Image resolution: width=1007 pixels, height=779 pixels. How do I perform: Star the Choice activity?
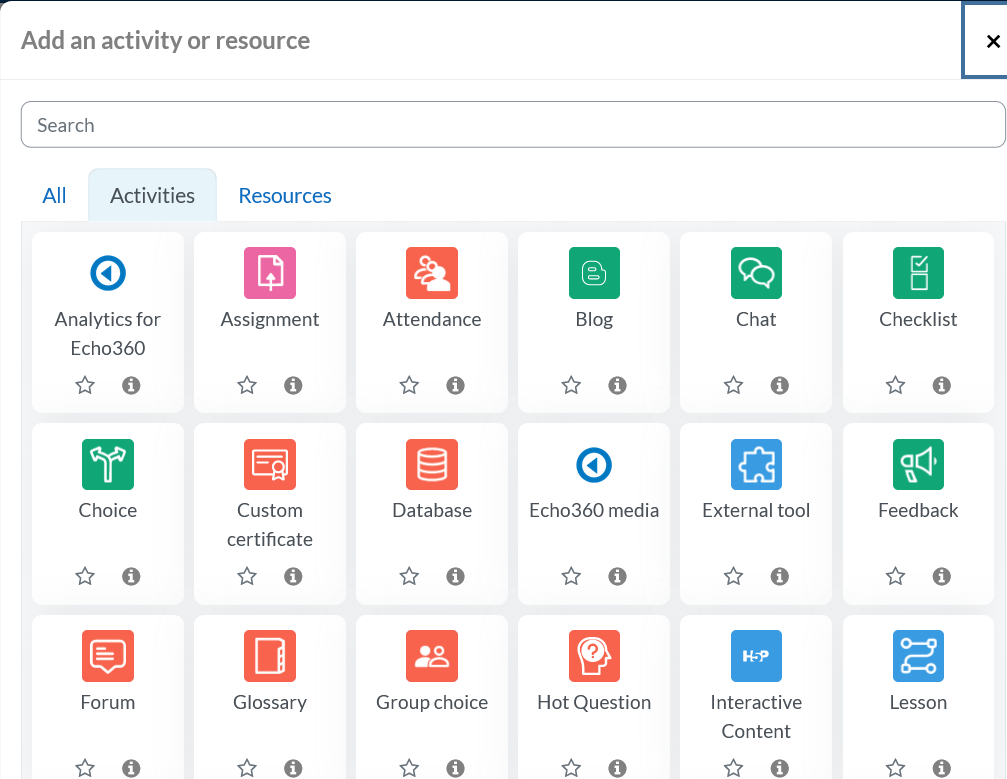click(x=85, y=576)
